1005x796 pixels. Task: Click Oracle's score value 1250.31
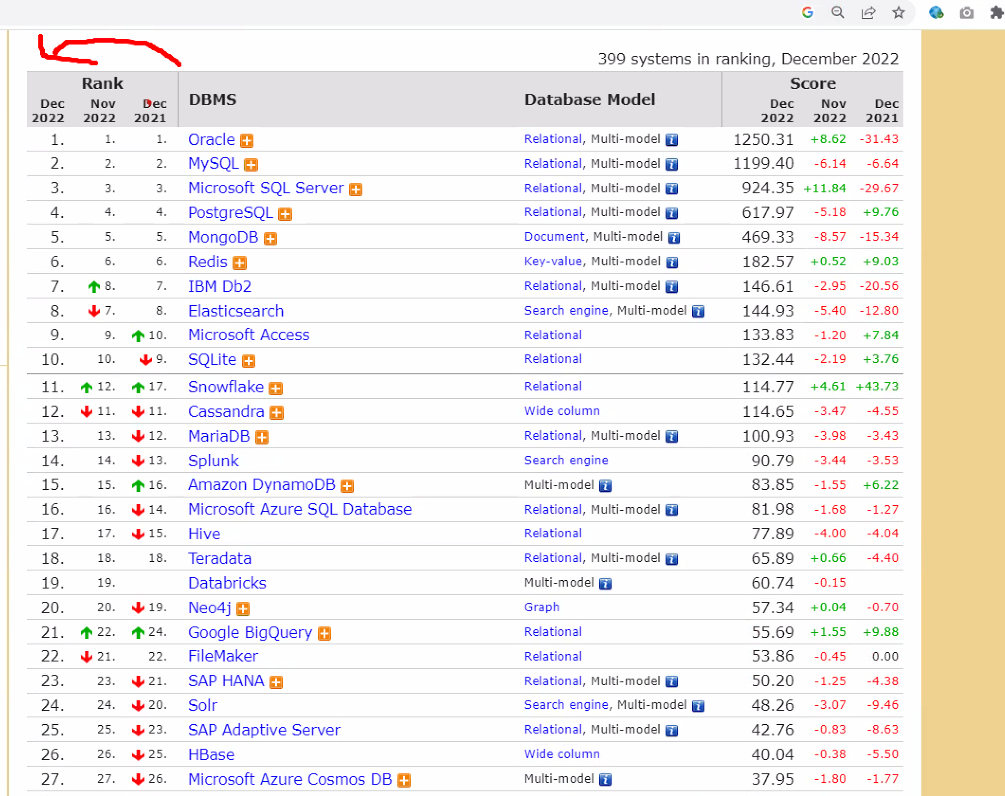763,140
